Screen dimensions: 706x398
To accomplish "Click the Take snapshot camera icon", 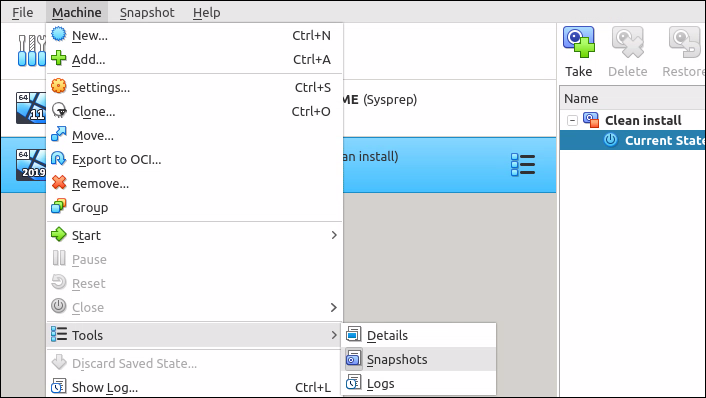I will coord(579,42).
